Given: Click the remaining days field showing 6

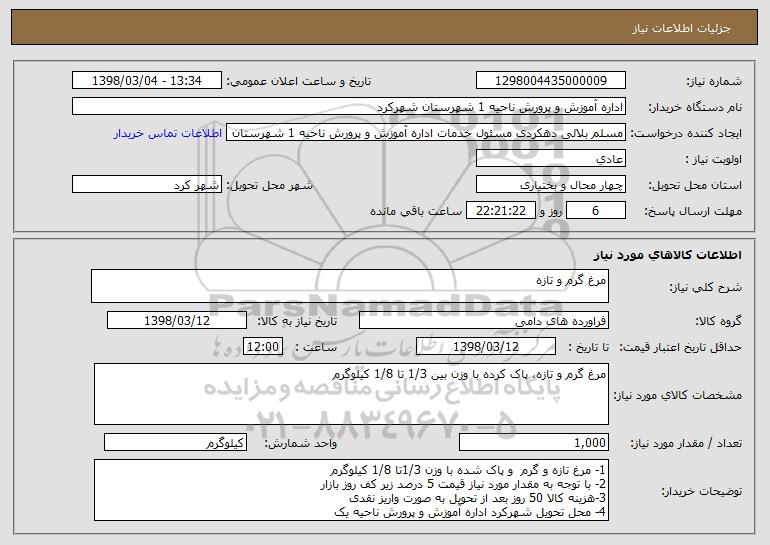Looking at the screenshot, I should click(x=596, y=211).
